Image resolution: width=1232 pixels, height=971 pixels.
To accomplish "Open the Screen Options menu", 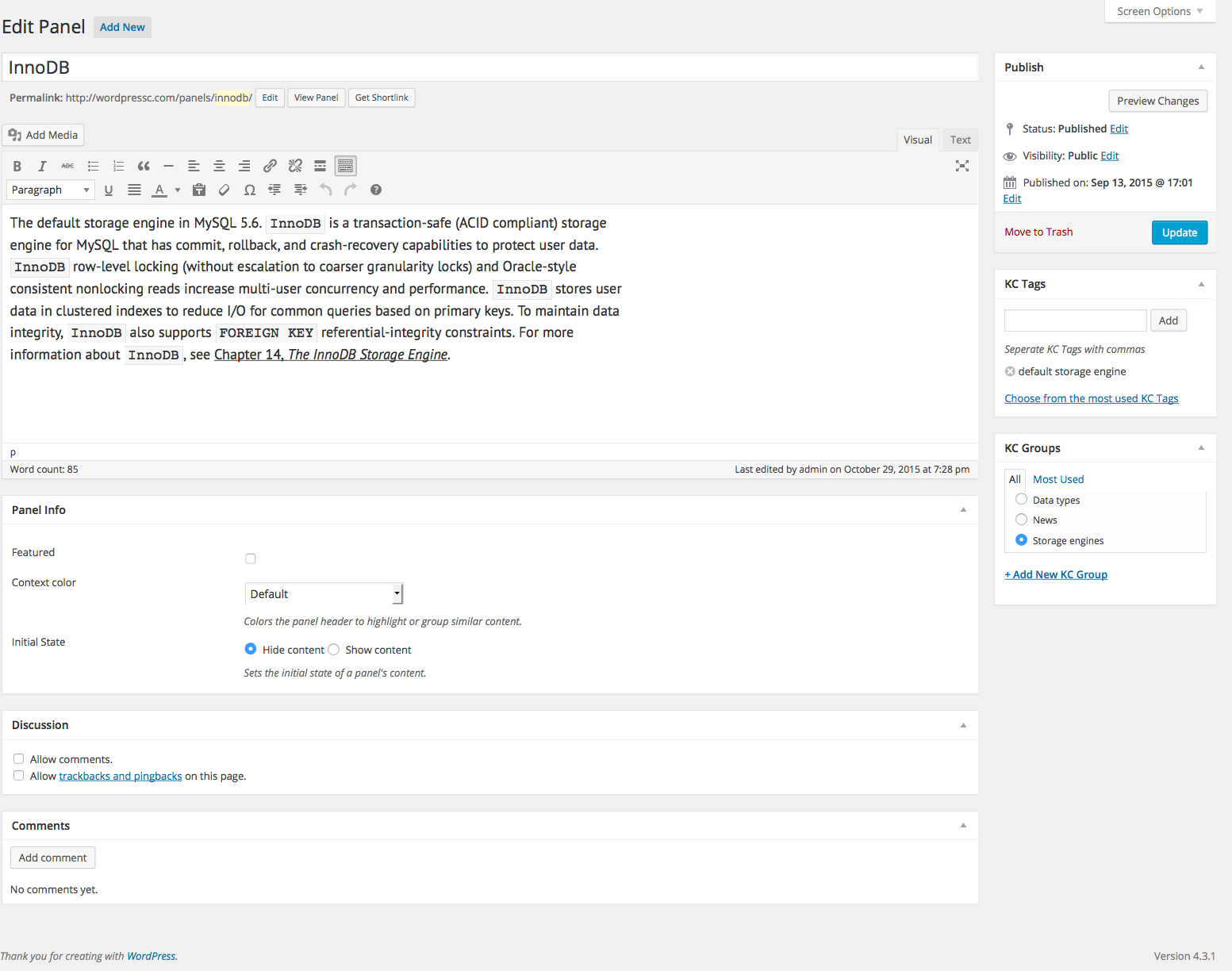I will point(1158,11).
